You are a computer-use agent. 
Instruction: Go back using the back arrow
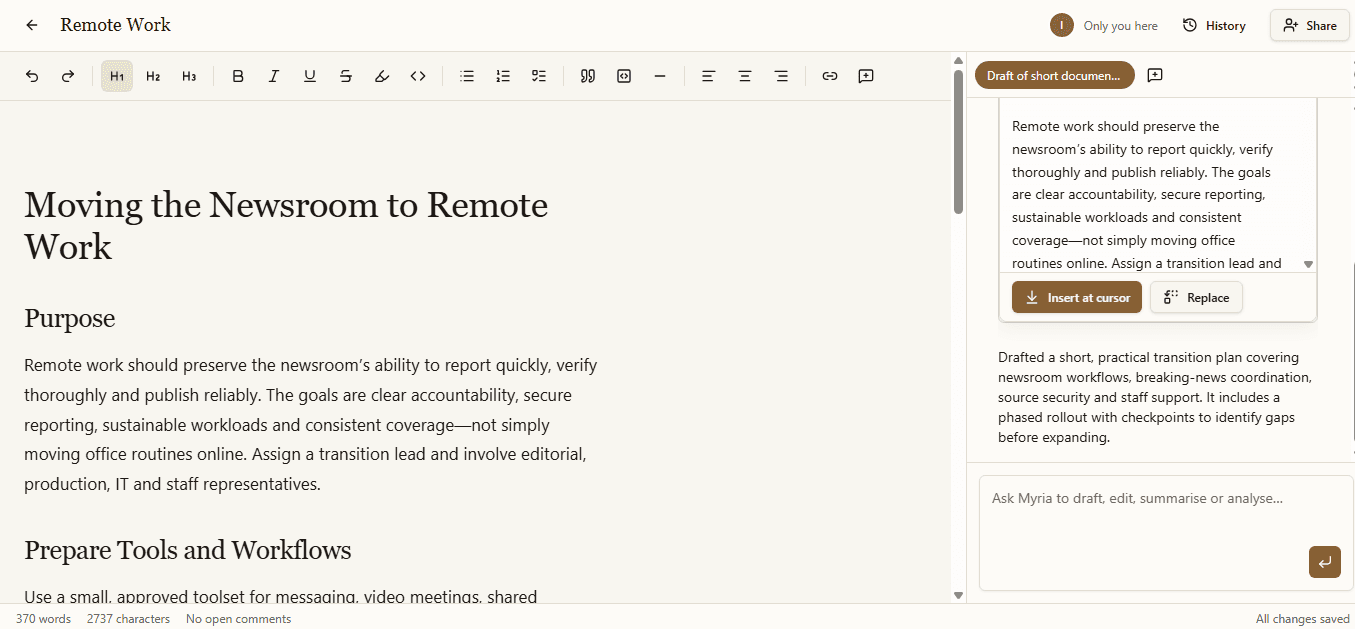32,25
